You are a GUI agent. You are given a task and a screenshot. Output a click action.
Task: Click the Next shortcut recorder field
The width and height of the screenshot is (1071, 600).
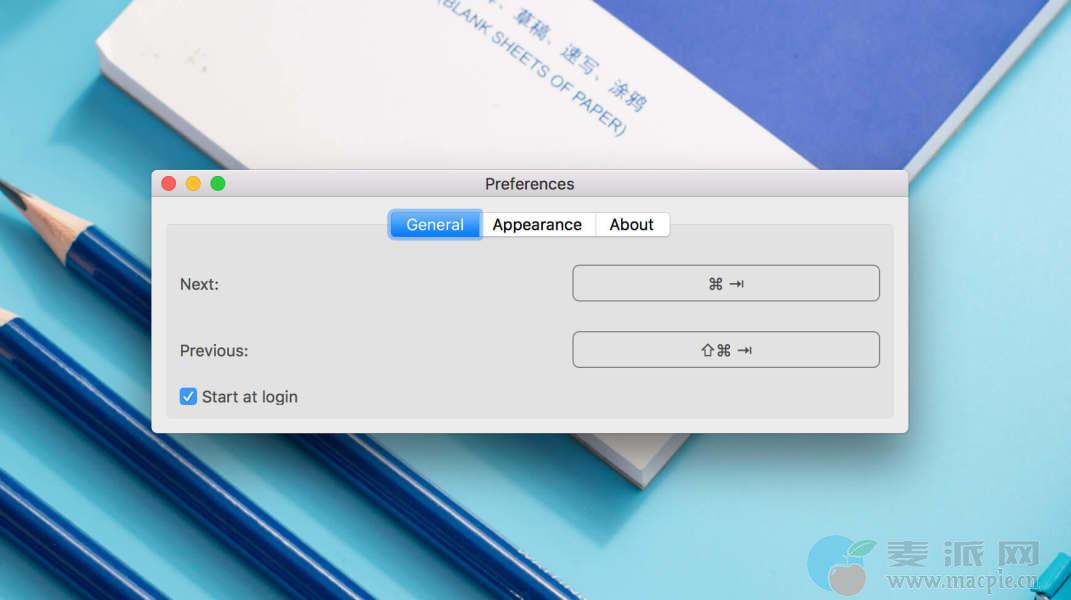725,284
